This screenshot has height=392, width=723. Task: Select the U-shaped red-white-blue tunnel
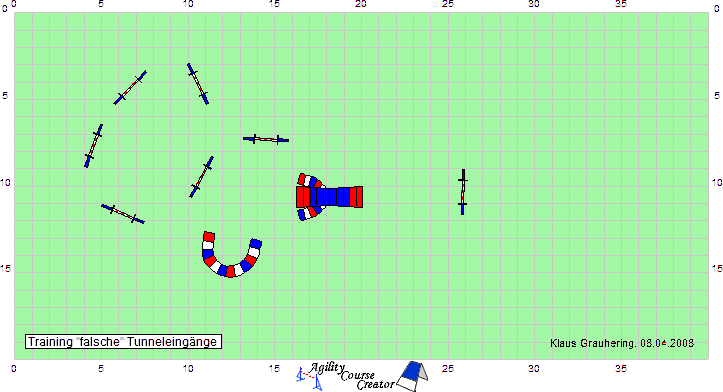coord(232,255)
